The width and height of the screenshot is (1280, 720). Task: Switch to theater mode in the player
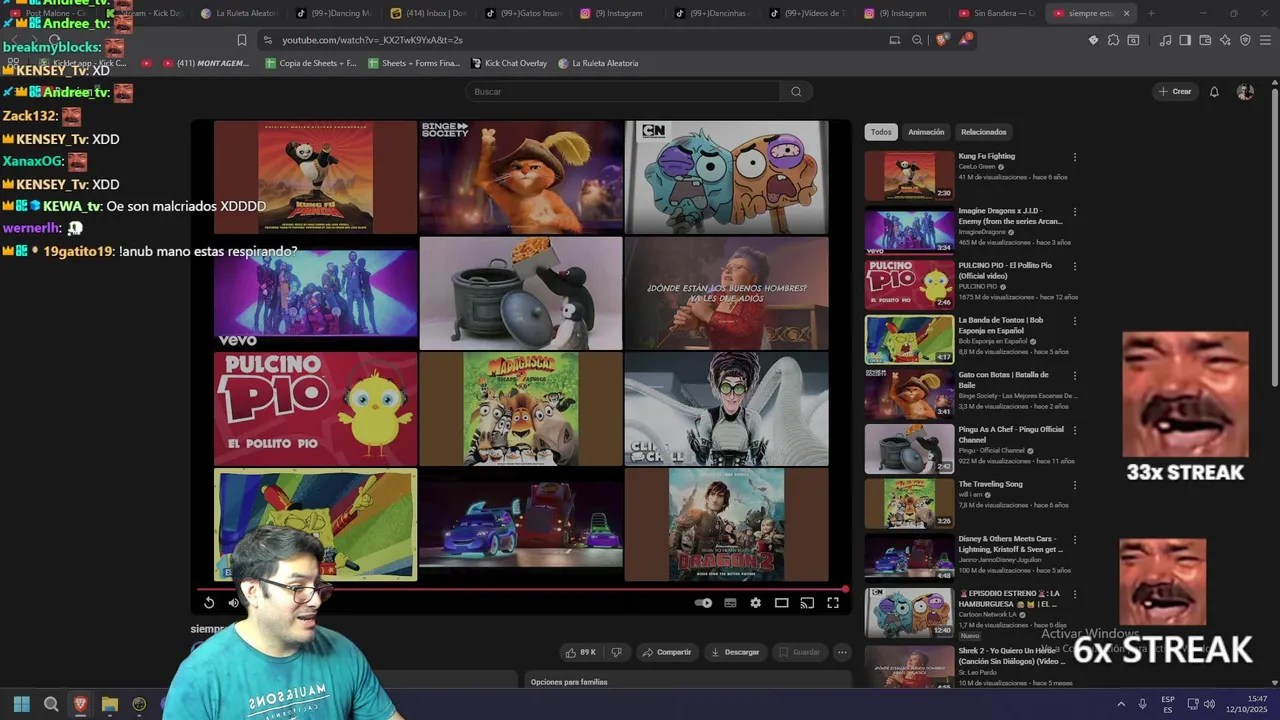coord(782,603)
